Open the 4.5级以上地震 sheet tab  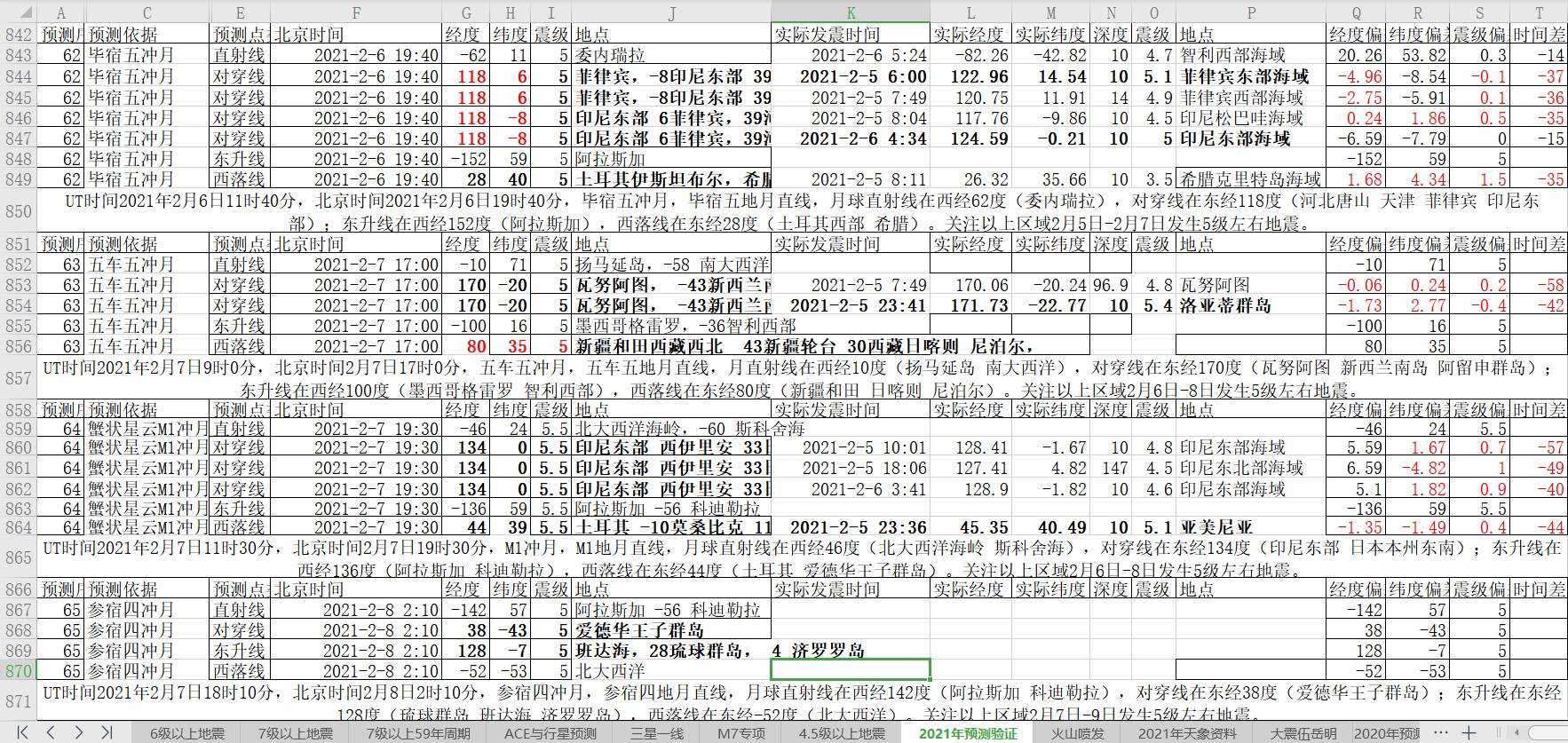coord(842,733)
